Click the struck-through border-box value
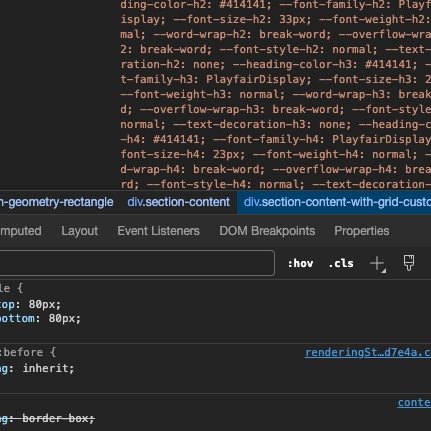The height and width of the screenshot is (431, 431). pyautogui.click(x=58, y=418)
